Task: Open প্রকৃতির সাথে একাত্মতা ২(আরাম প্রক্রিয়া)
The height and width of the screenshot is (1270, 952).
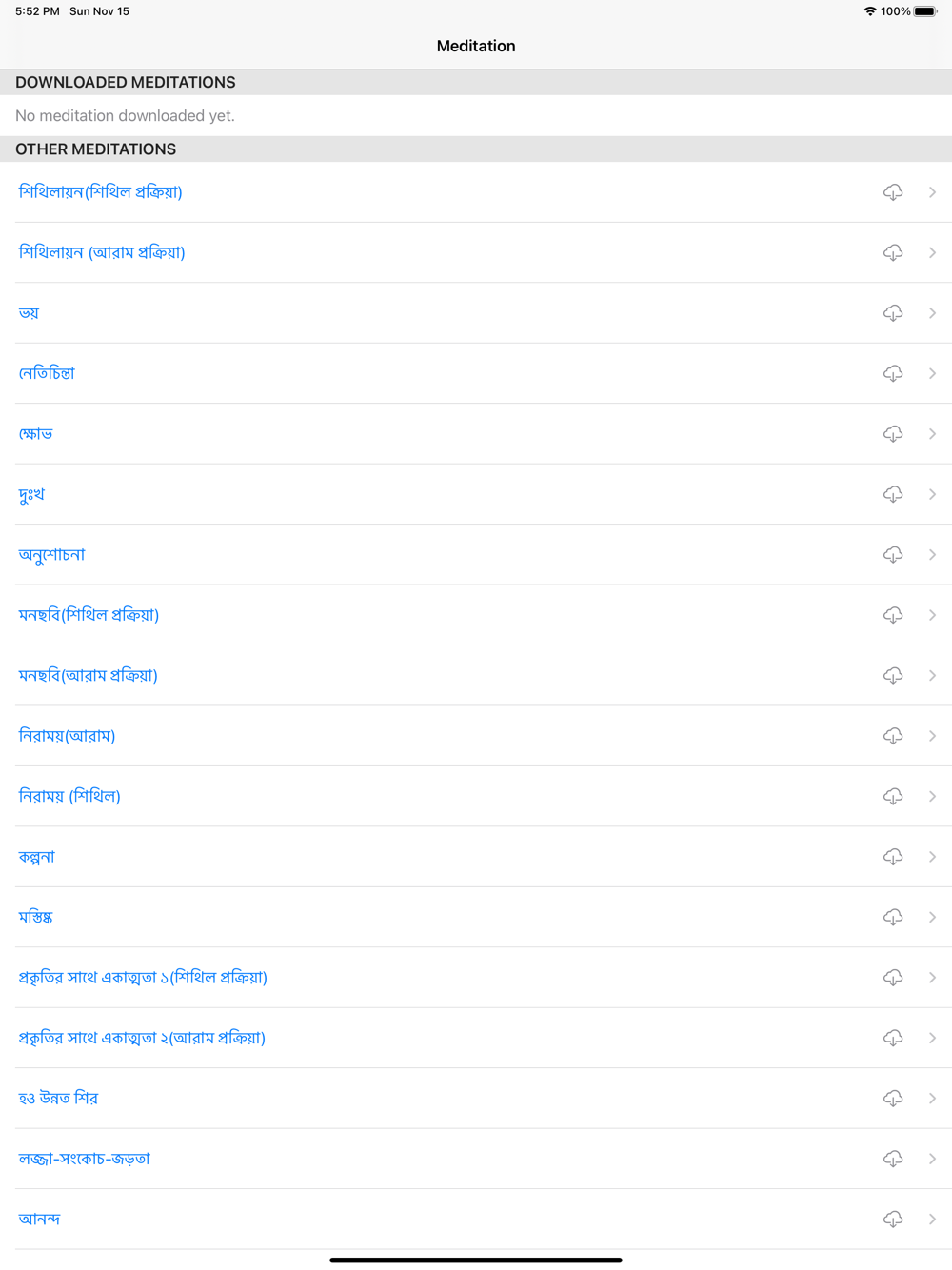Action: coord(476,1038)
